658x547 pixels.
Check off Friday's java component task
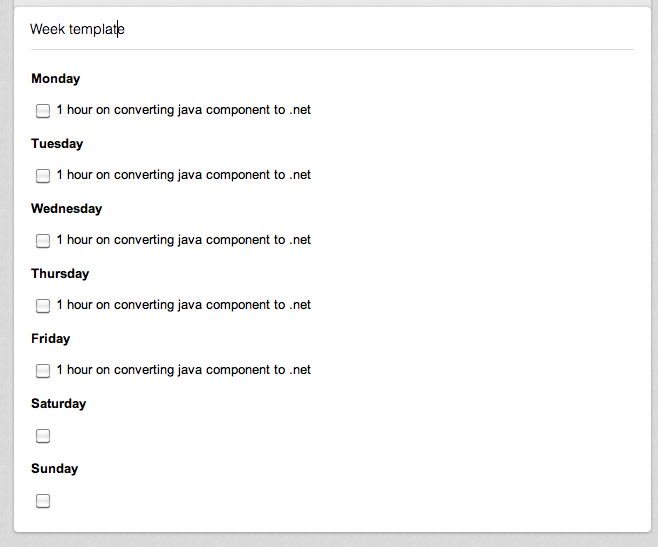click(x=43, y=371)
